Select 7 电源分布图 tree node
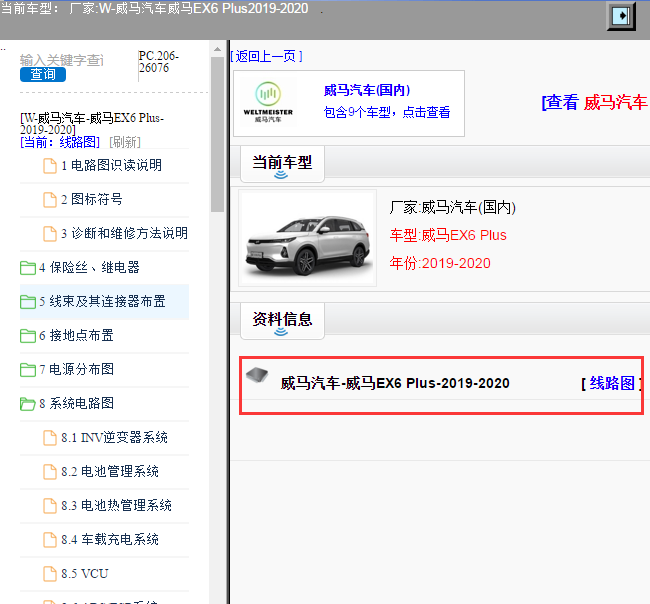The height and width of the screenshot is (604, 650). pyautogui.click(x=76, y=370)
